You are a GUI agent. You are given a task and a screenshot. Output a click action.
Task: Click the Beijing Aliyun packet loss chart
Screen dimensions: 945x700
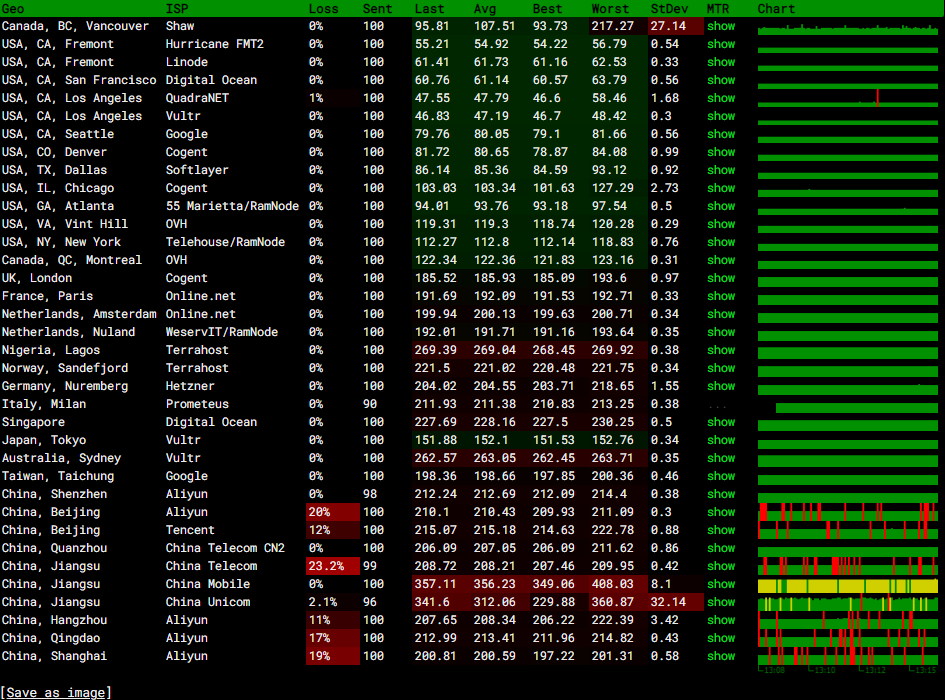pyautogui.click(x=848, y=512)
